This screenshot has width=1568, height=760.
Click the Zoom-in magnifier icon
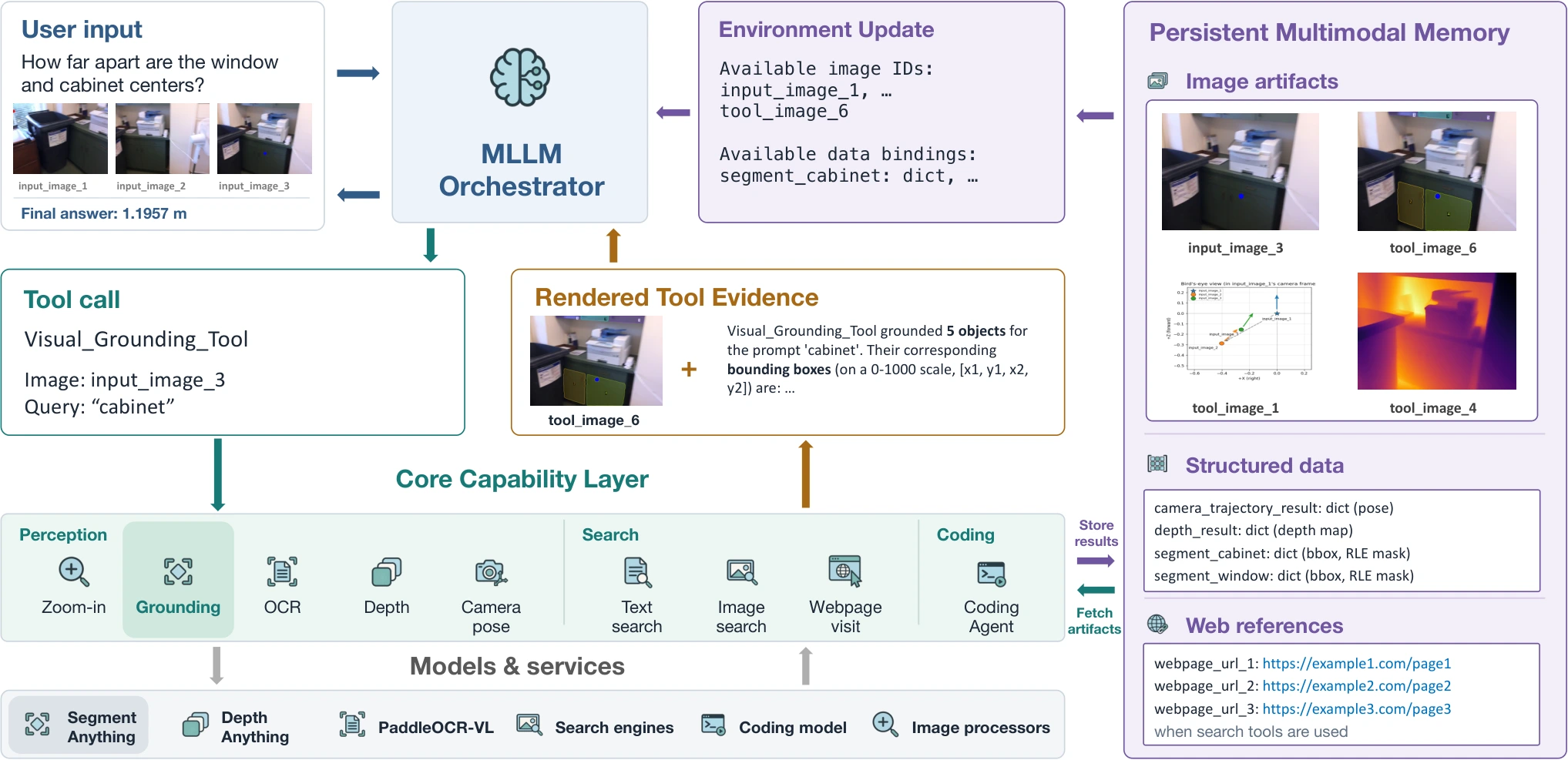pos(74,572)
